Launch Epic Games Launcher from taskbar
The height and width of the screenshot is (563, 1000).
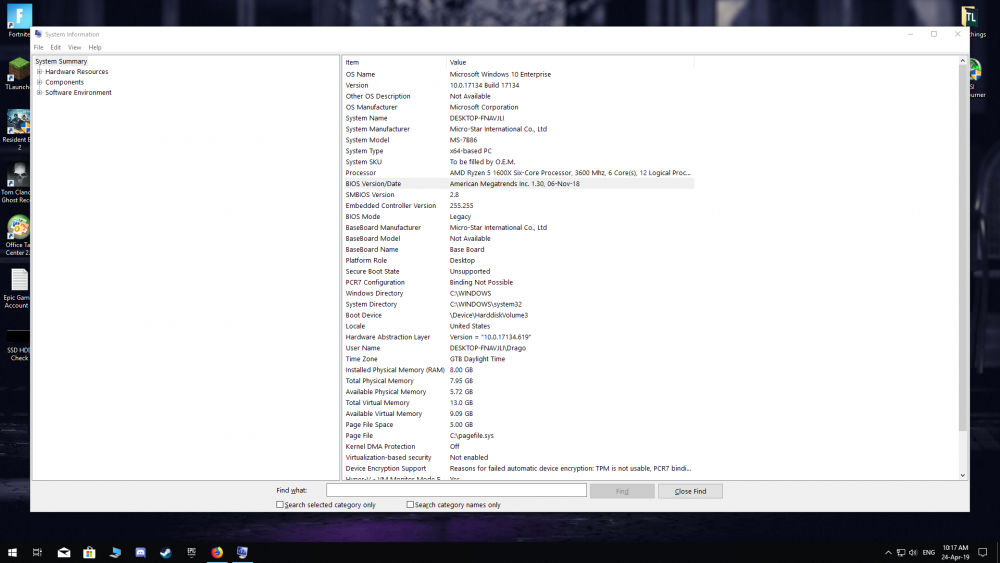(191, 552)
